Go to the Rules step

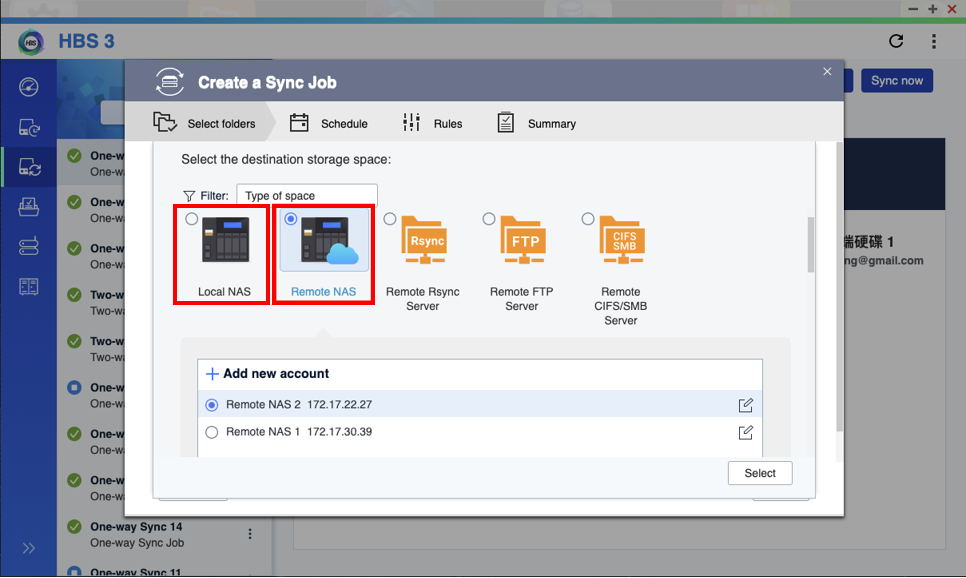pos(432,123)
